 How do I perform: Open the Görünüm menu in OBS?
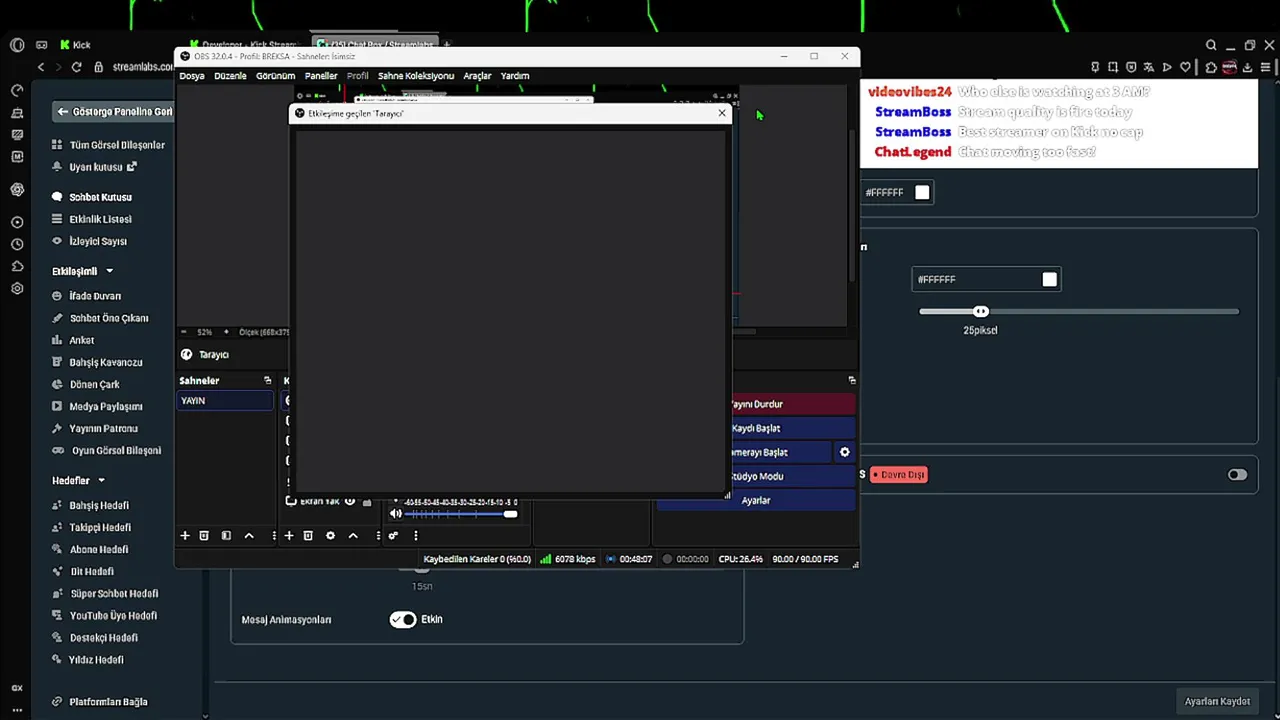(275, 76)
